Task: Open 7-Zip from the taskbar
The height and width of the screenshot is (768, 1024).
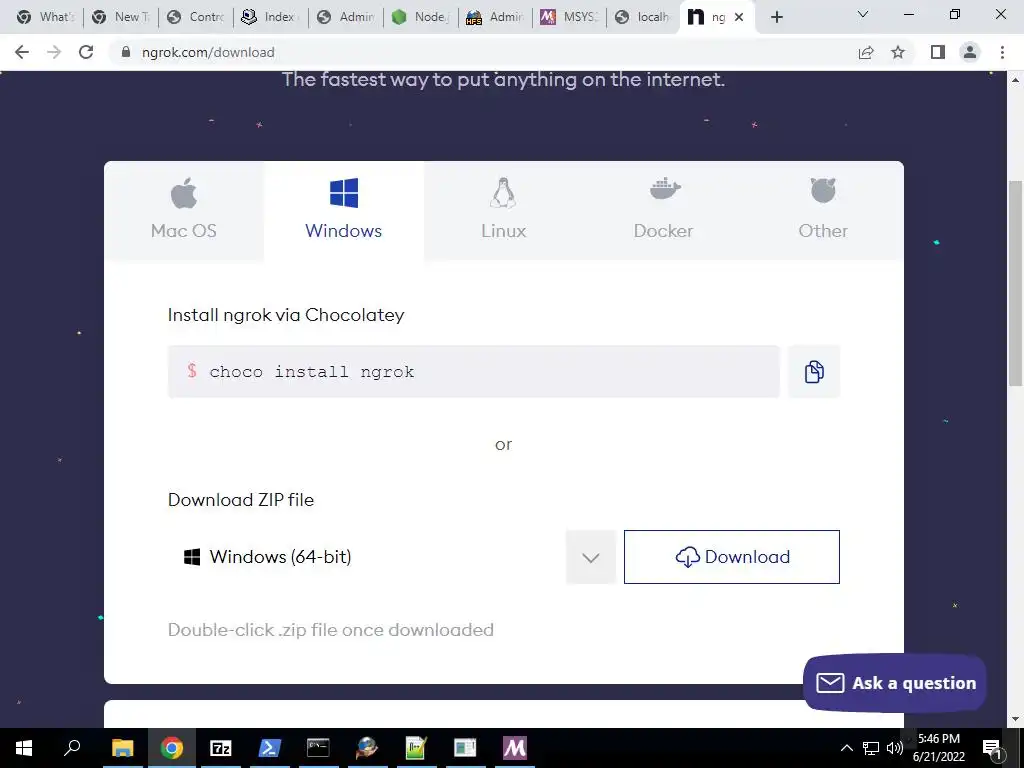Action: [x=221, y=748]
